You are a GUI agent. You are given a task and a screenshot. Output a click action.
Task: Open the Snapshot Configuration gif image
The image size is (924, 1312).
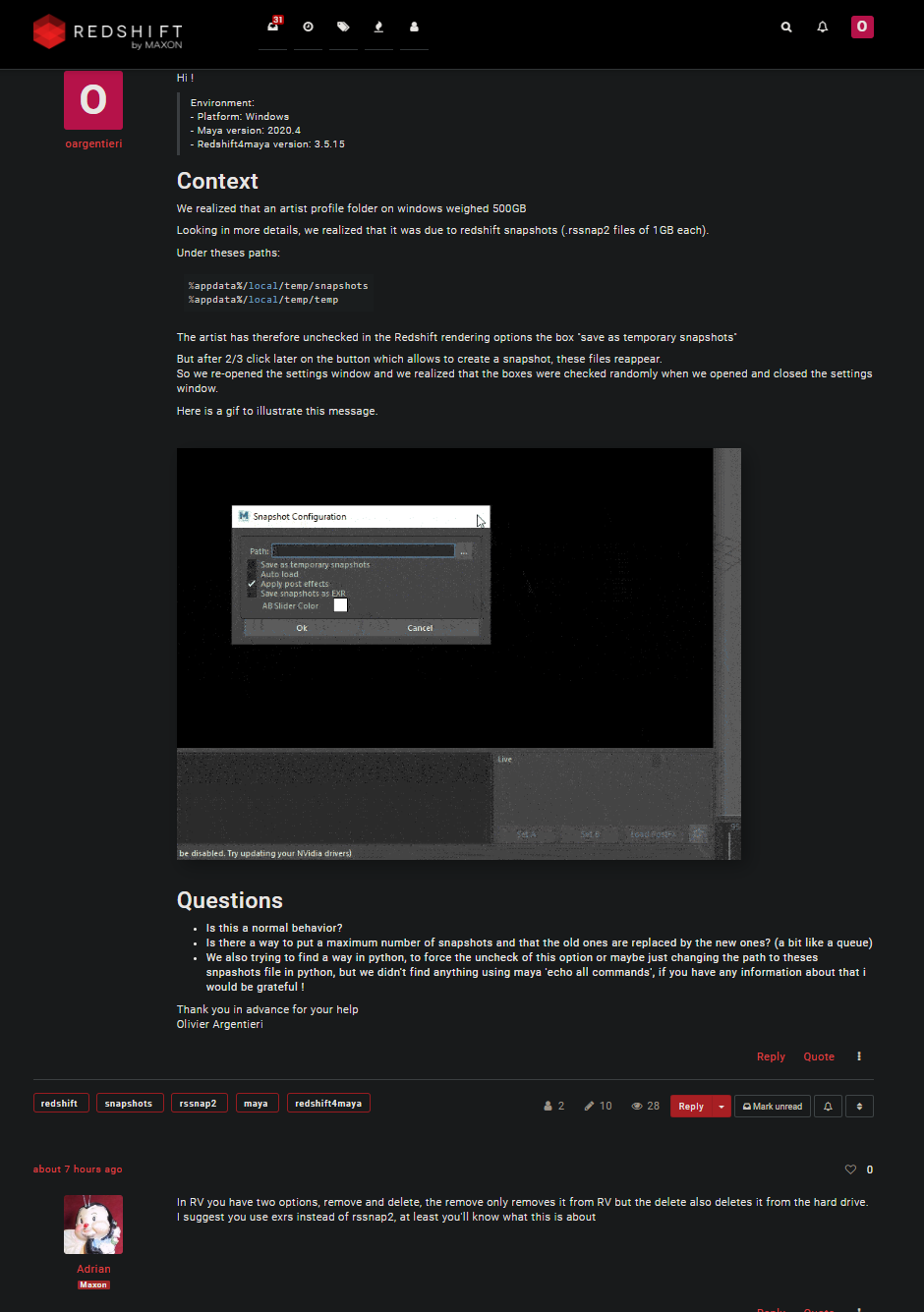[459, 654]
